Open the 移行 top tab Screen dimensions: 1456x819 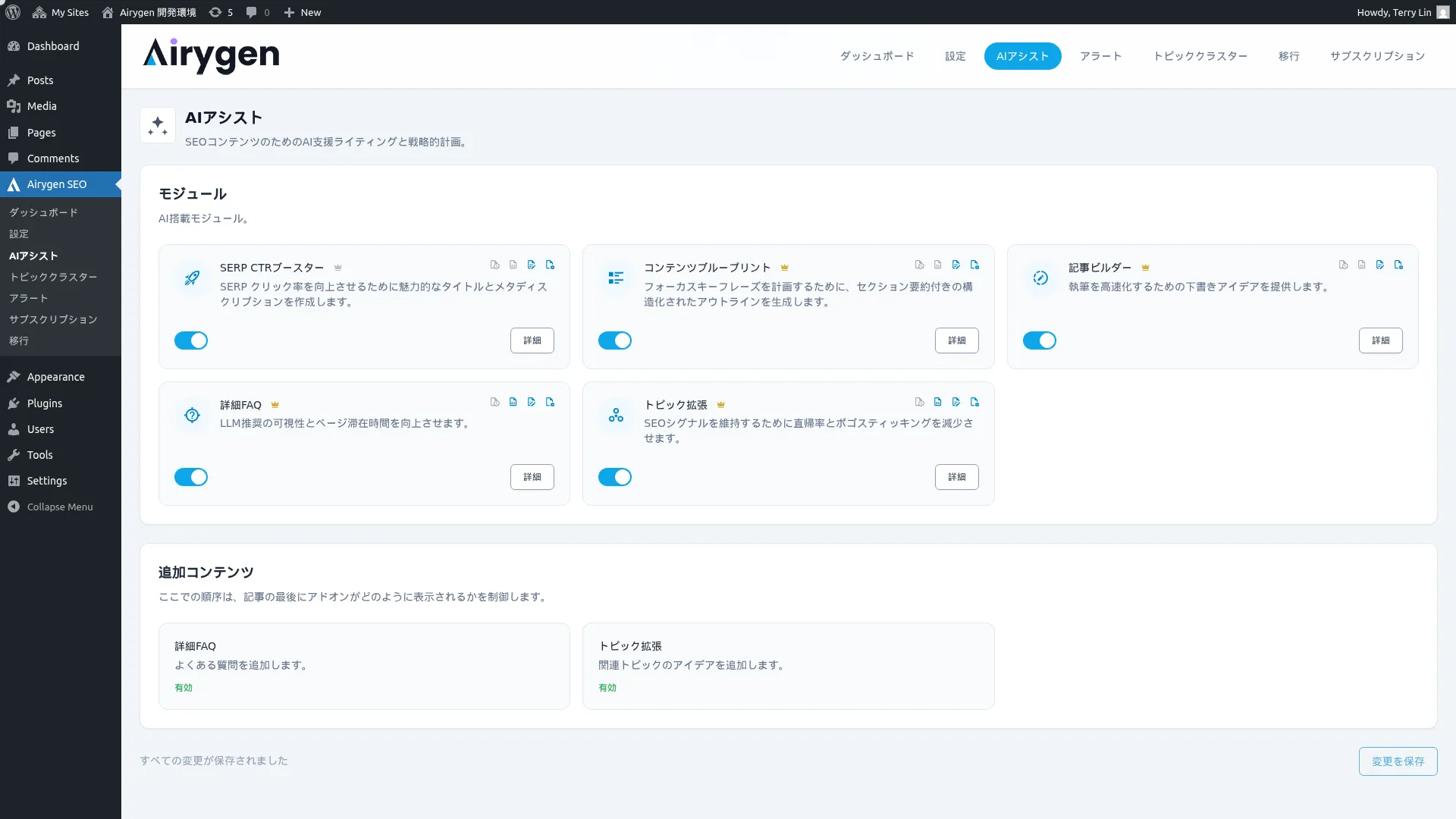click(1289, 56)
